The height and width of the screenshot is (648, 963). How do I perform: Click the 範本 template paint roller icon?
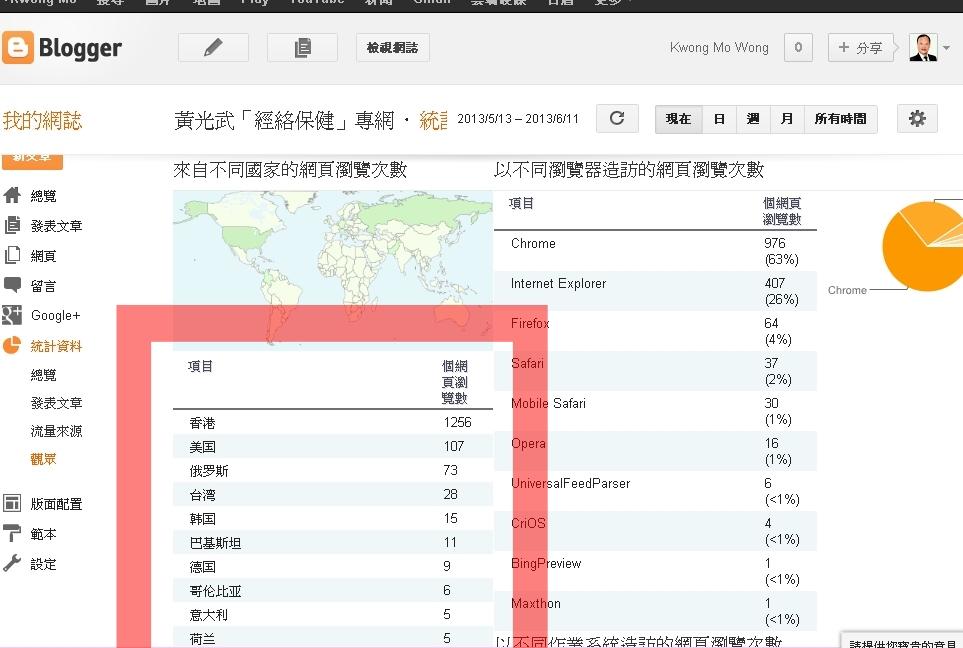(12, 533)
